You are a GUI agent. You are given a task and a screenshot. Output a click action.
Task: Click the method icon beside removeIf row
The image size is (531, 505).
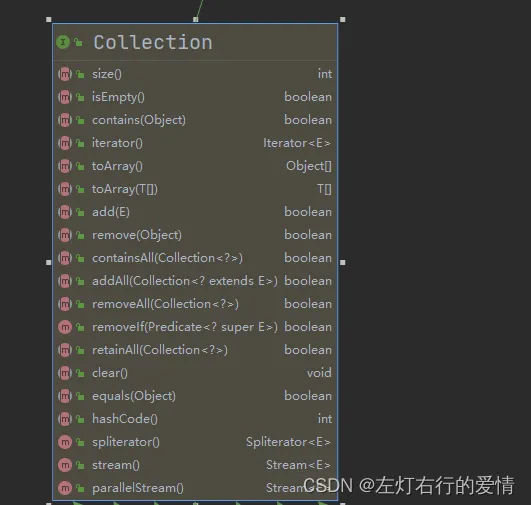[65, 327]
